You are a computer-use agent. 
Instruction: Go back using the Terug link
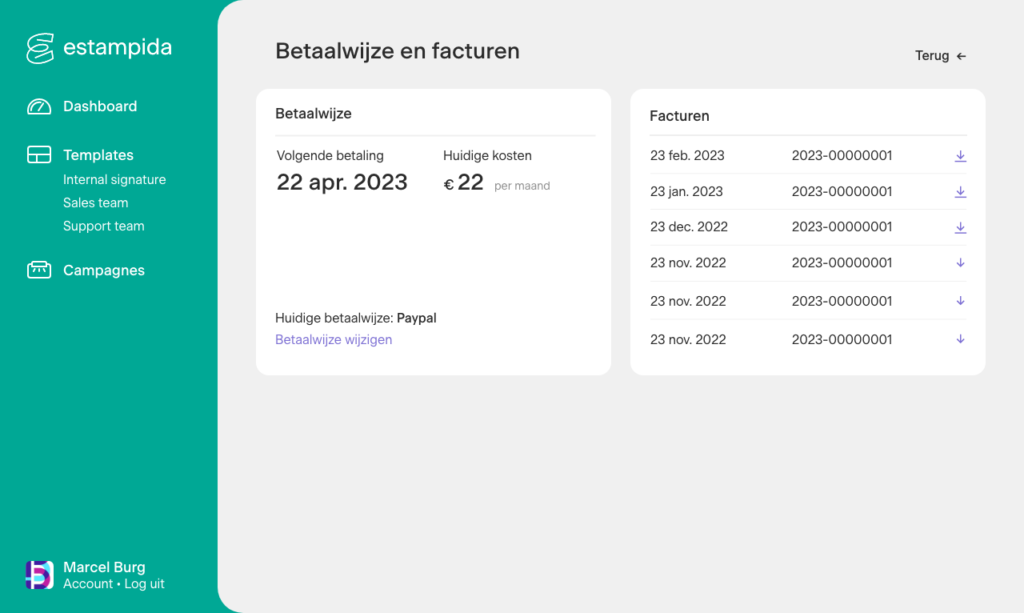click(940, 56)
